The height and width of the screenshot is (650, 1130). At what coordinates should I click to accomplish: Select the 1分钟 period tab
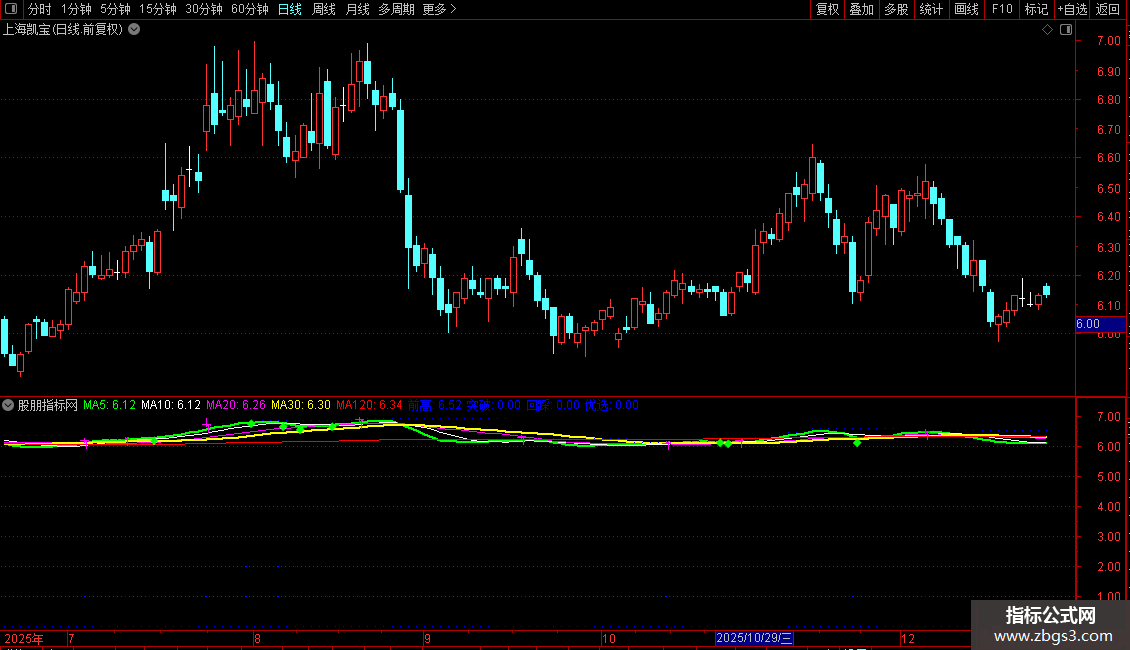coord(76,9)
